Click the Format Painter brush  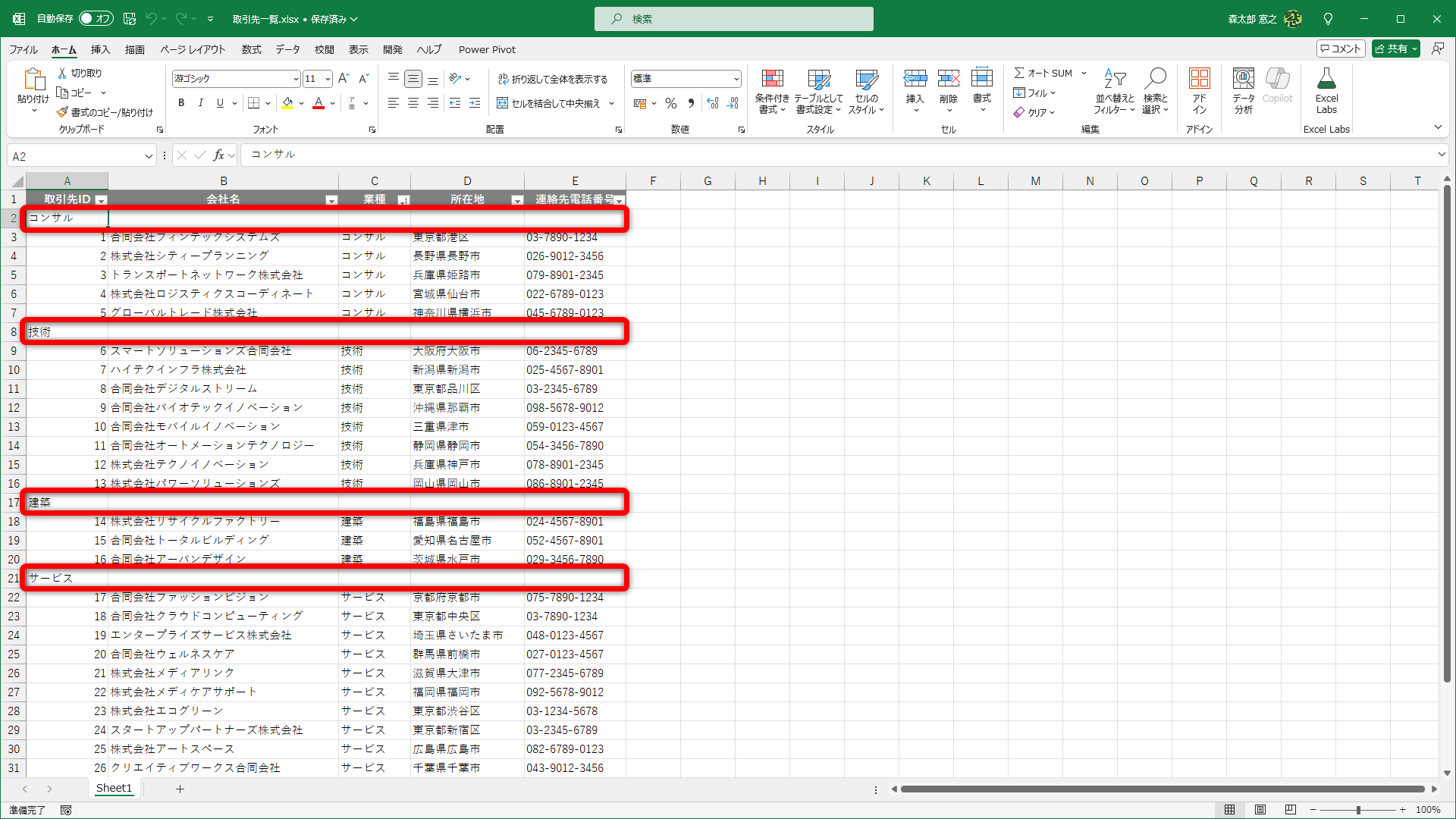[63, 112]
